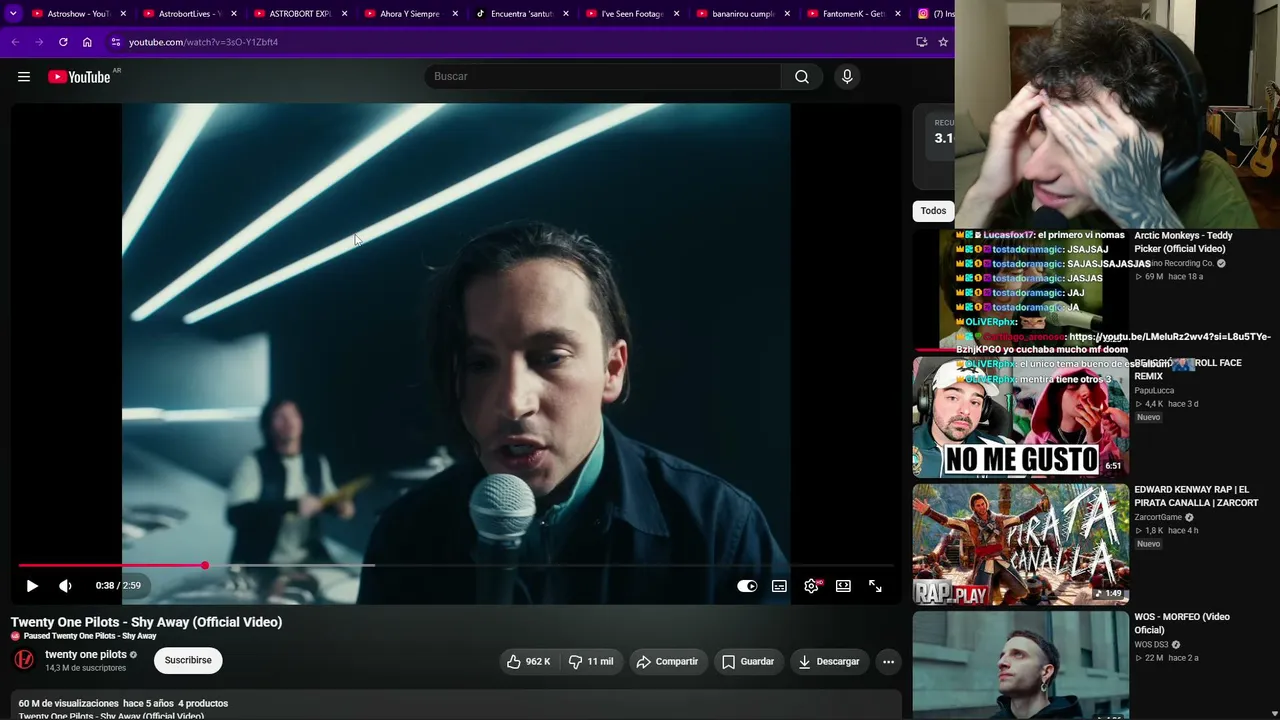Like the video with 962 K likes
1280x720 pixels.
pyautogui.click(x=528, y=661)
